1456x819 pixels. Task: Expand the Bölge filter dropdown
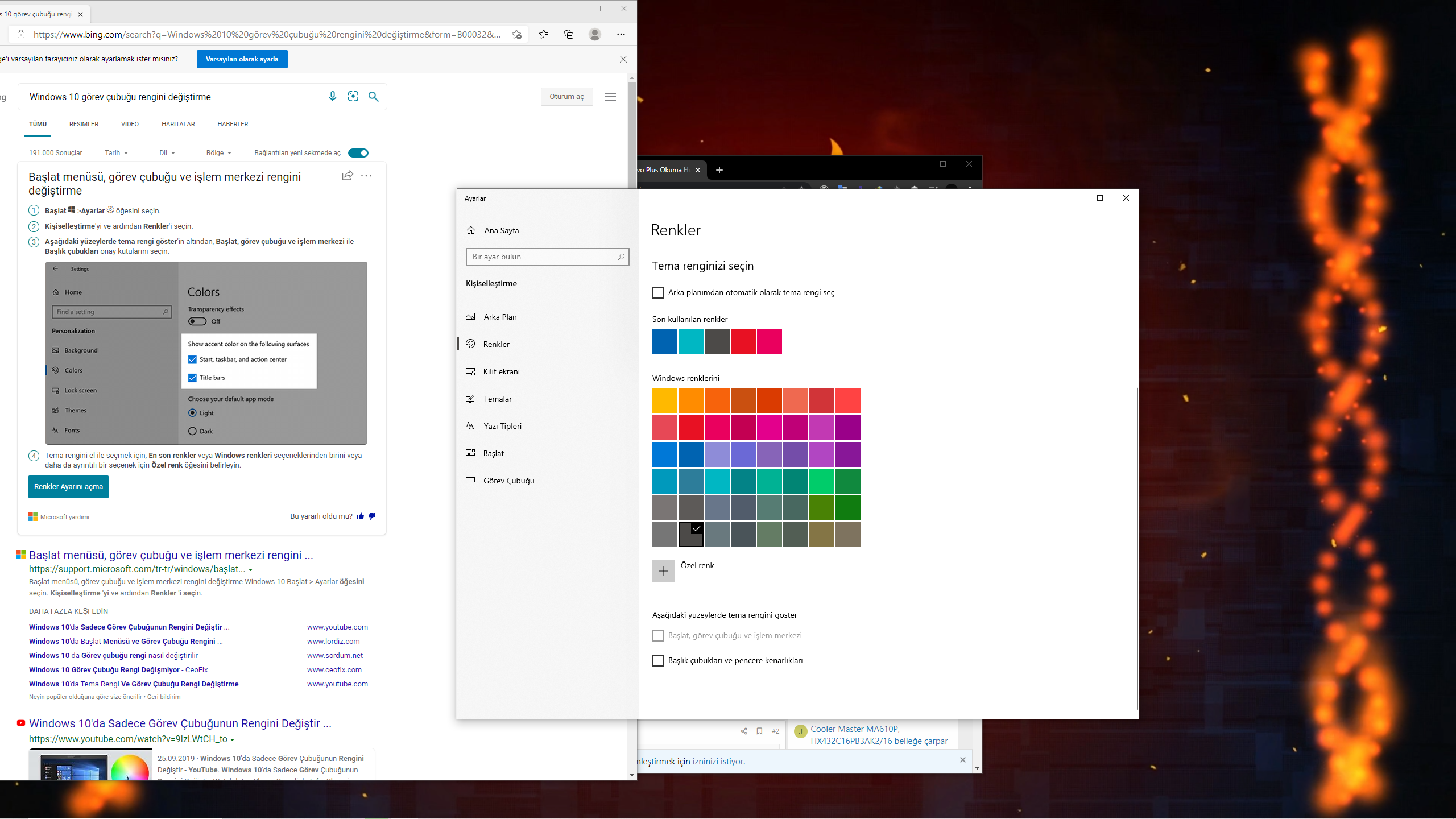219,153
